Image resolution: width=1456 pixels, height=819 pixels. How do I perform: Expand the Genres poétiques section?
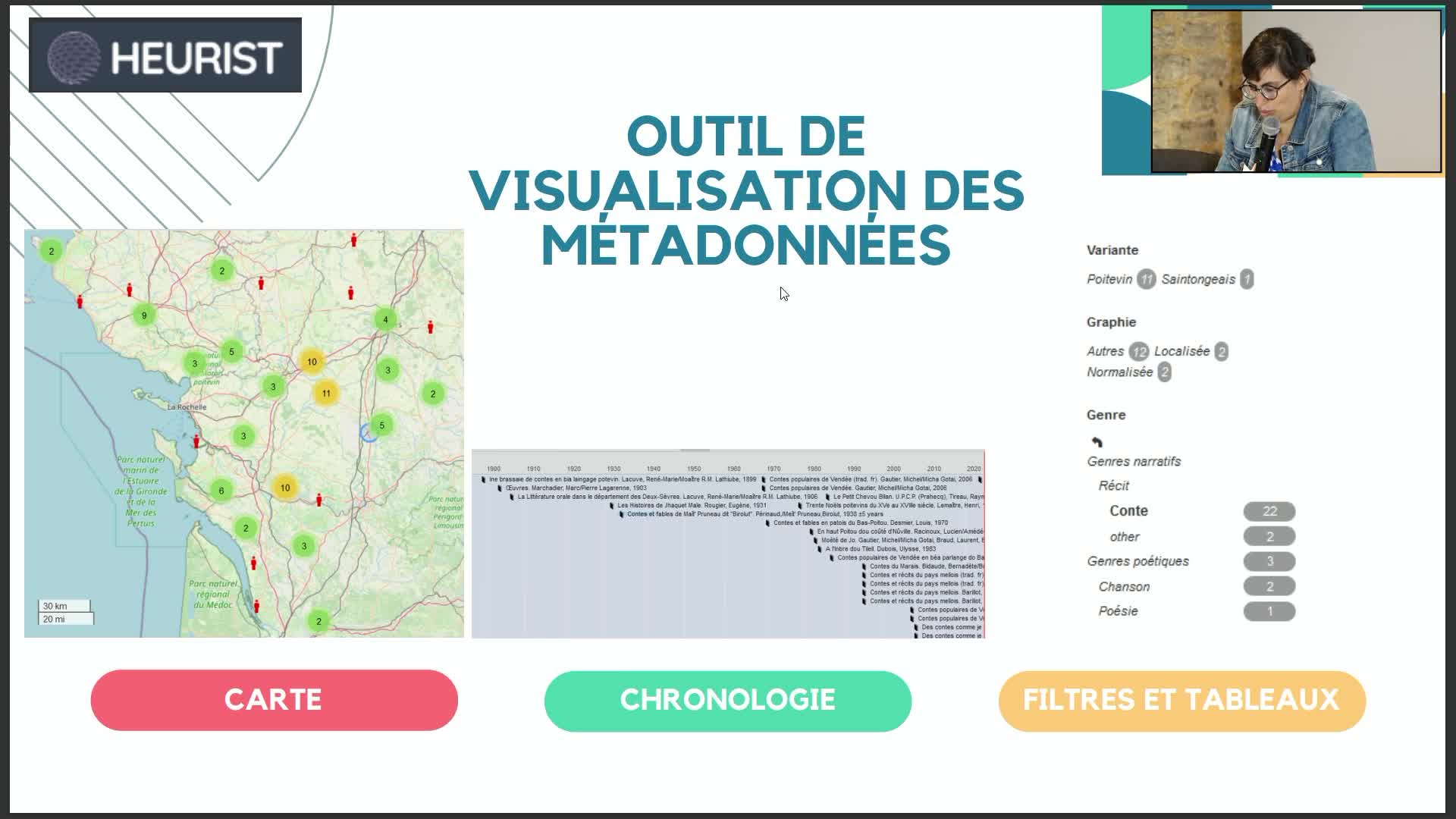pos(1138,561)
